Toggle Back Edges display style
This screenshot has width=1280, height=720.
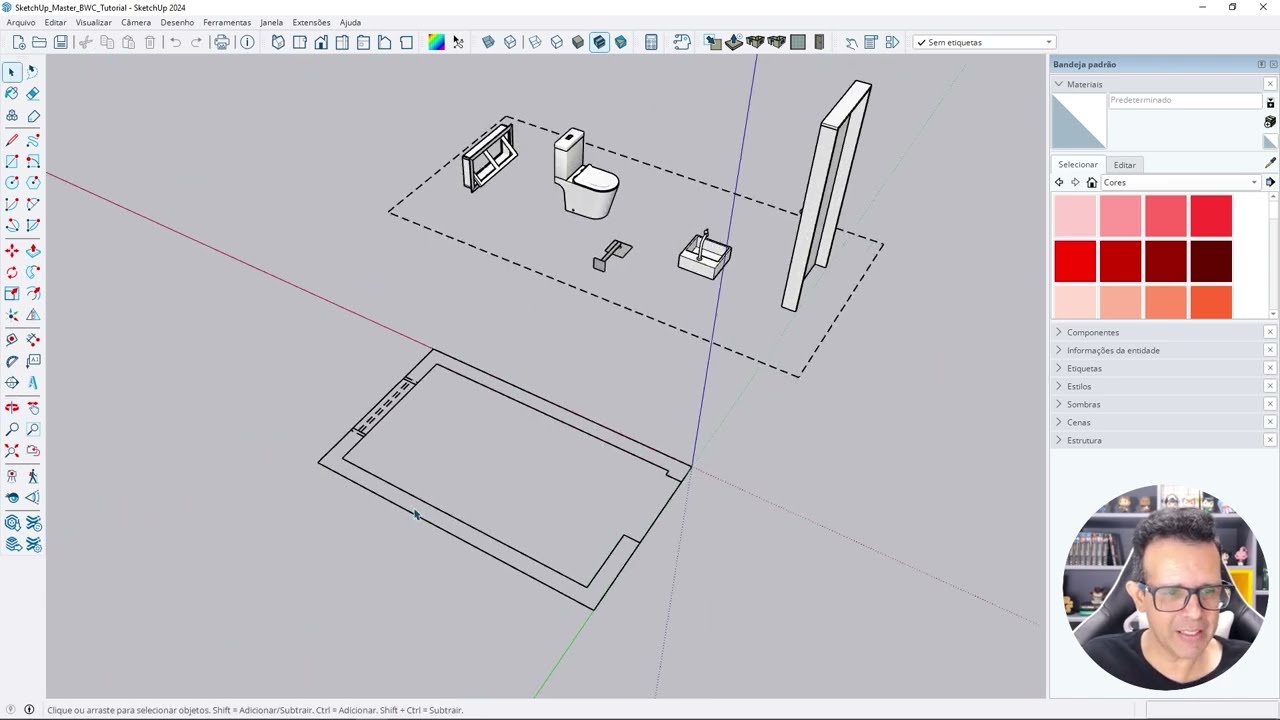point(510,42)
